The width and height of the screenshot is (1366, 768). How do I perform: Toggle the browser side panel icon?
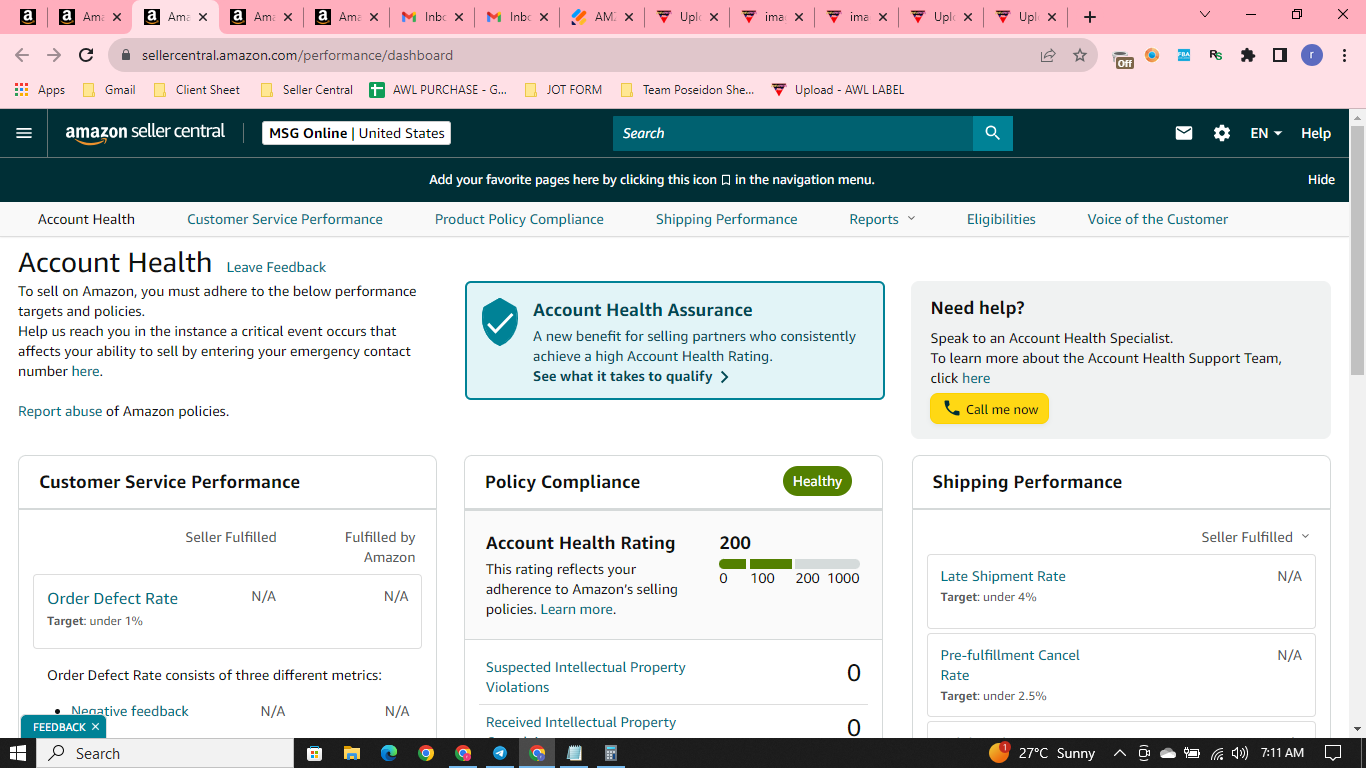pos(1280,55)
